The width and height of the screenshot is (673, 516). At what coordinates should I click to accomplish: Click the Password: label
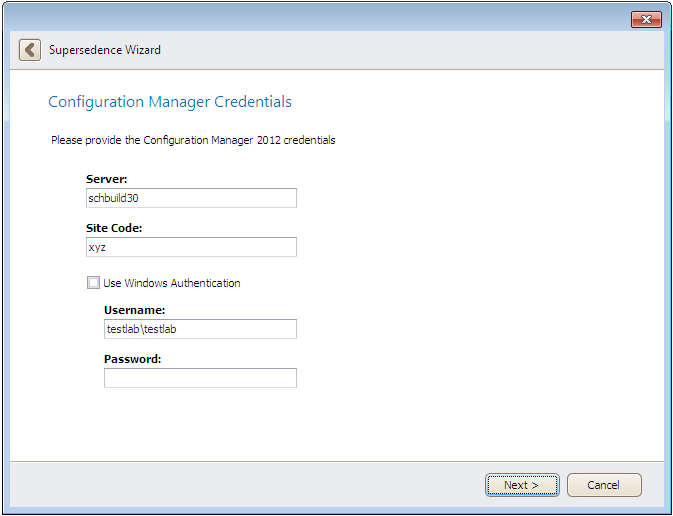(x=132, y=359)
